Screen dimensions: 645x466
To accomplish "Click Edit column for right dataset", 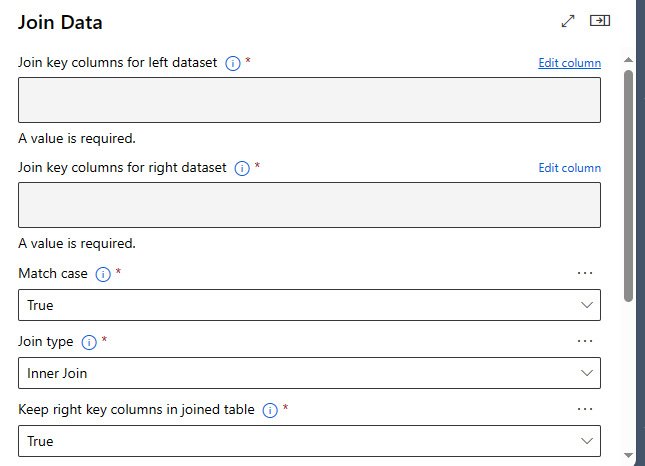I will (x=569, y=168).
